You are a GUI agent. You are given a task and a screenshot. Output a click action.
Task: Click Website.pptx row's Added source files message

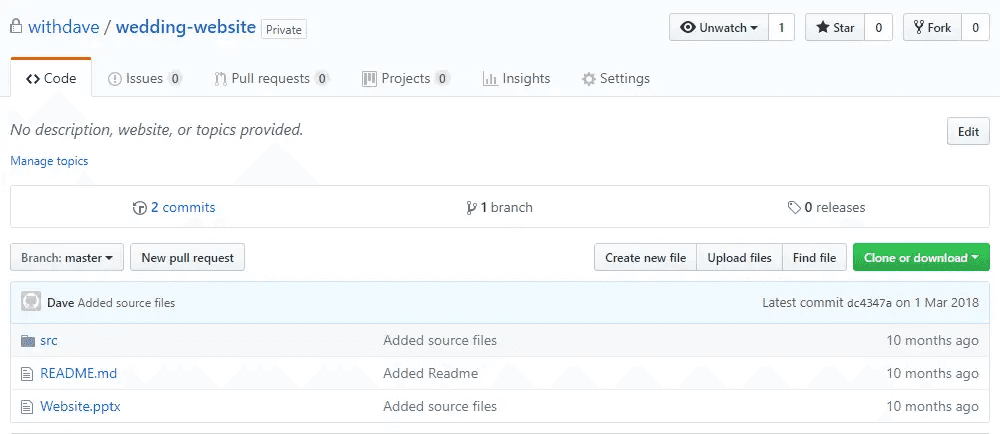click(x=440, y=407)
